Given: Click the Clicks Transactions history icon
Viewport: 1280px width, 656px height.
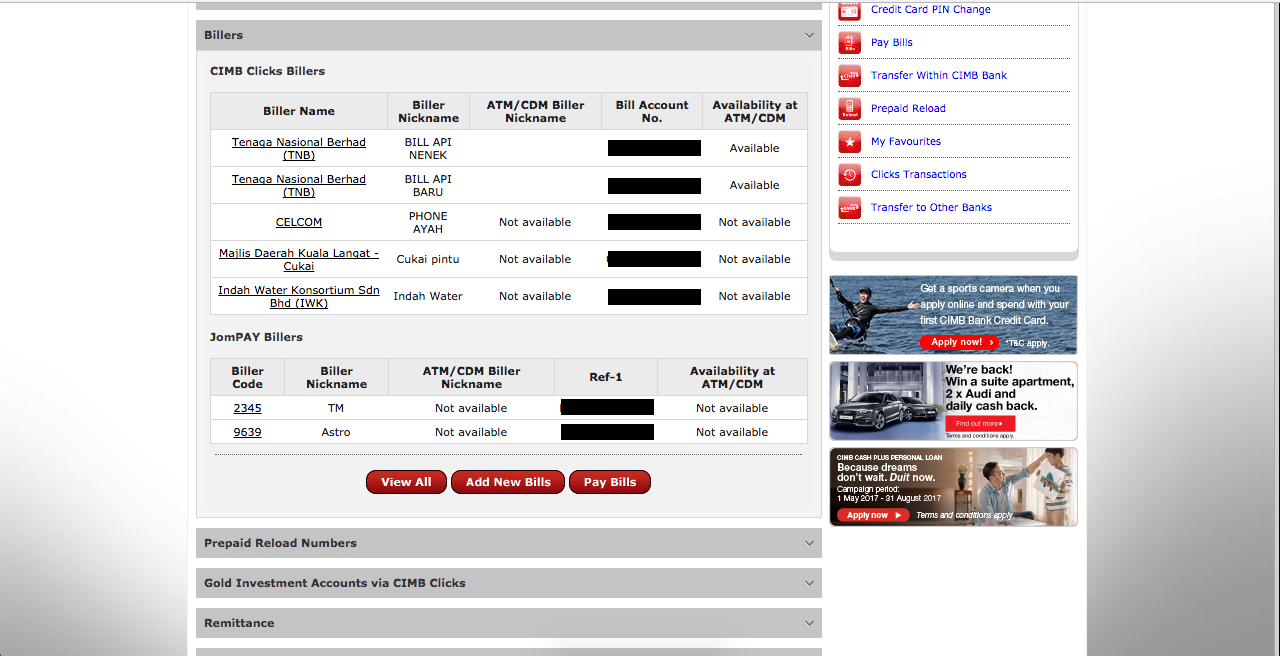Looking at the screenshot, I should [849, 174].
